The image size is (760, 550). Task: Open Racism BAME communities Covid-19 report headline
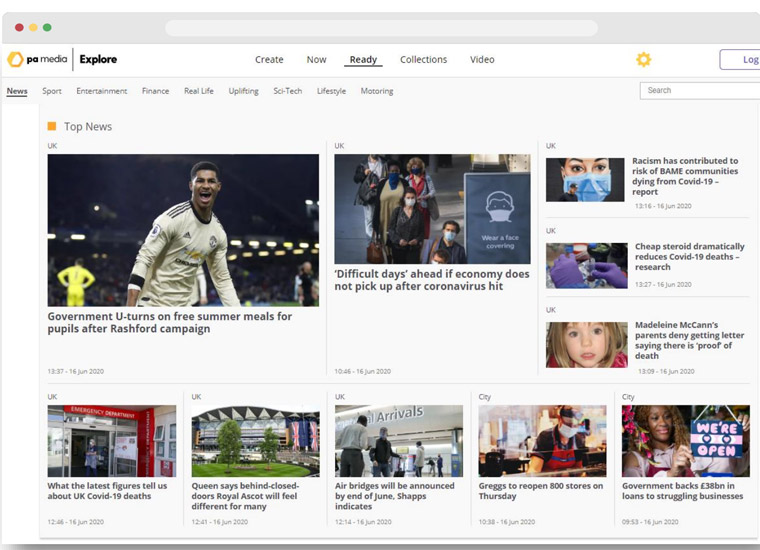685,176
